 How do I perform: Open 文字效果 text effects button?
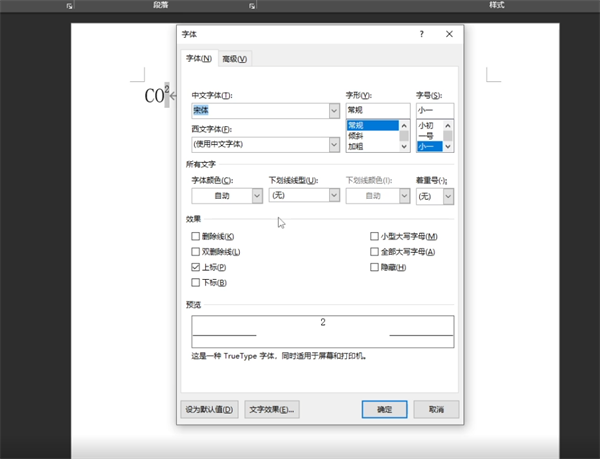pos(272,409)
